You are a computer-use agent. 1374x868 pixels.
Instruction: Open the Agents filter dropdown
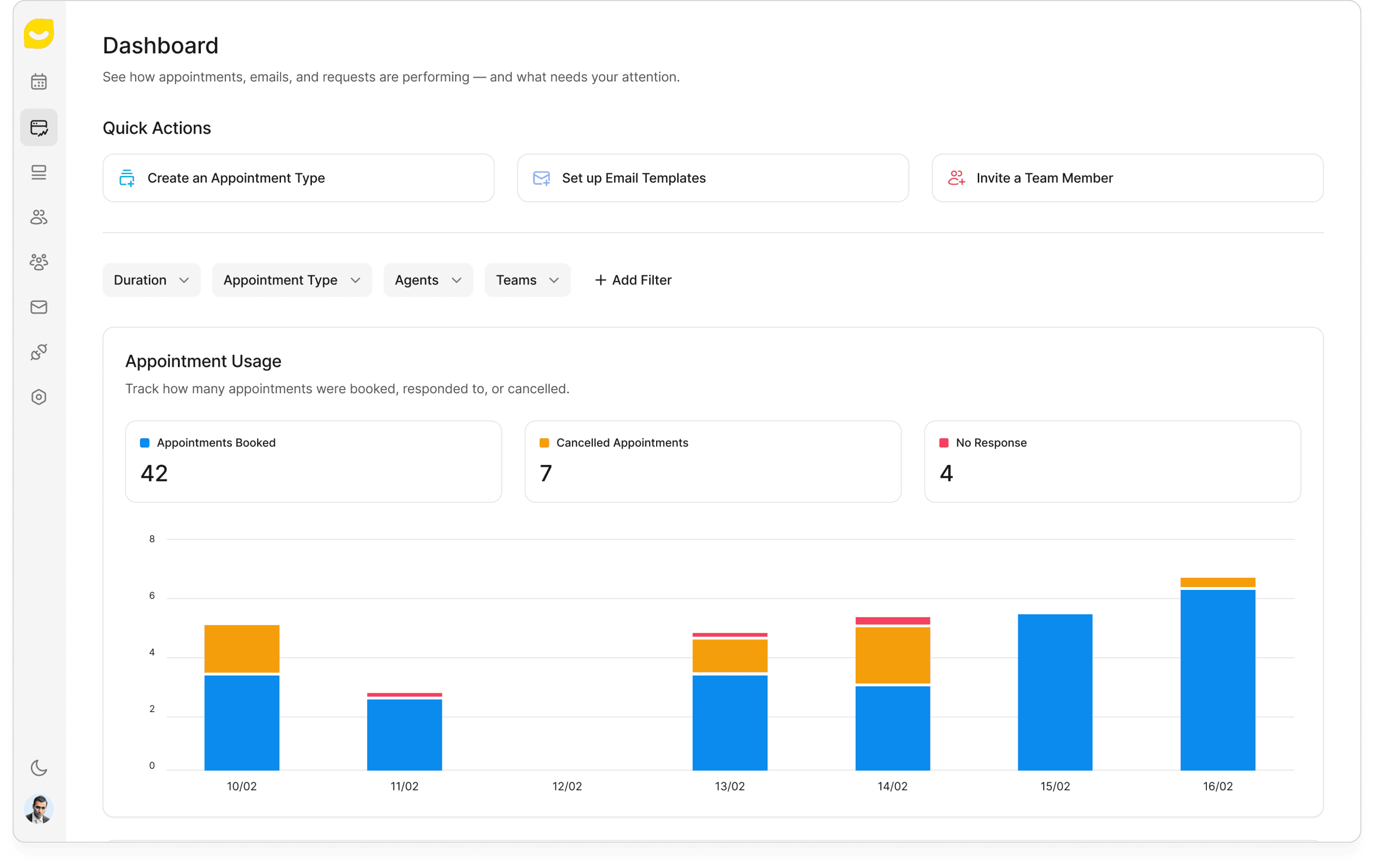click(428, 280)
